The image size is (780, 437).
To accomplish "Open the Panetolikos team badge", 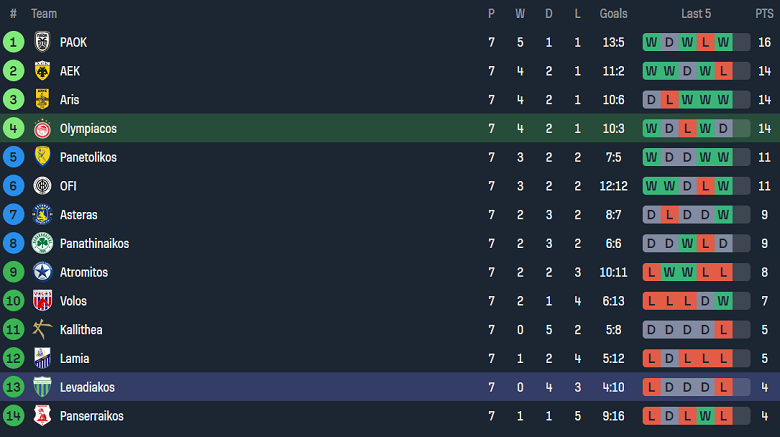I will pos(42,157).
